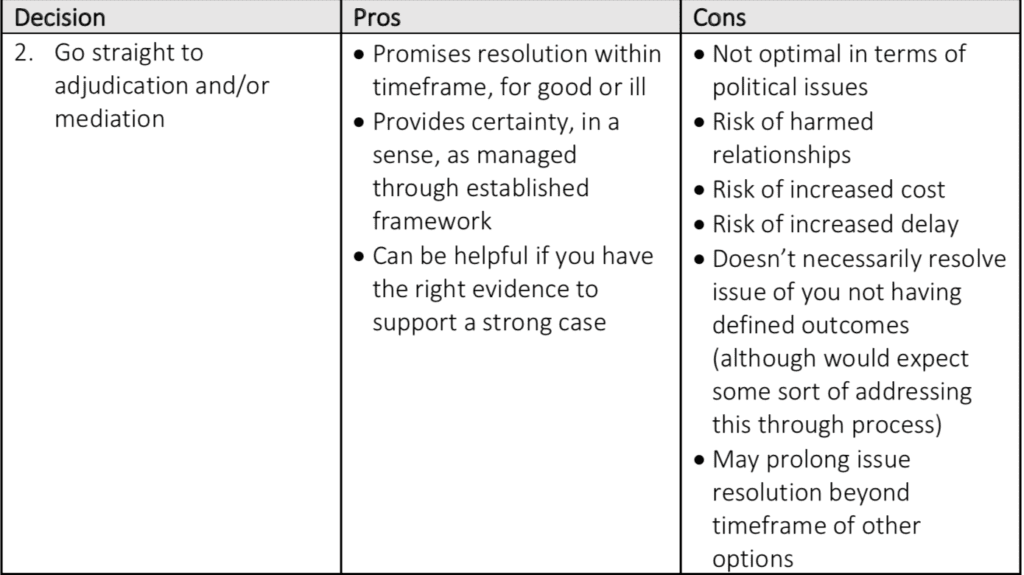Viewport: 1024px width, 575px height.
Task: Click "Not optimal in terms of" bullet
Action: pyautogui.click(x=839, y=53)
